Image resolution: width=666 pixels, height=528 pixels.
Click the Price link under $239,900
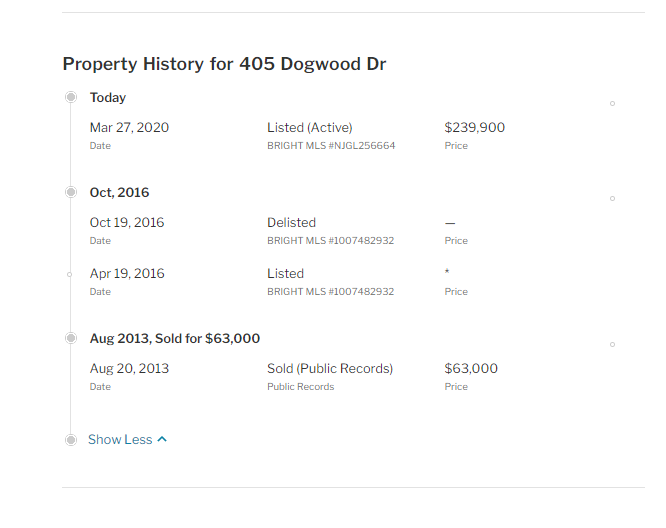point(456,146)
